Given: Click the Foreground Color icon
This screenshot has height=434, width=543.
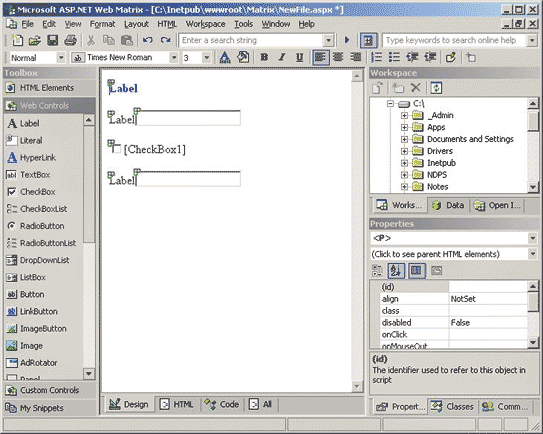Looking at the screenshot, I should coord(225,57).
